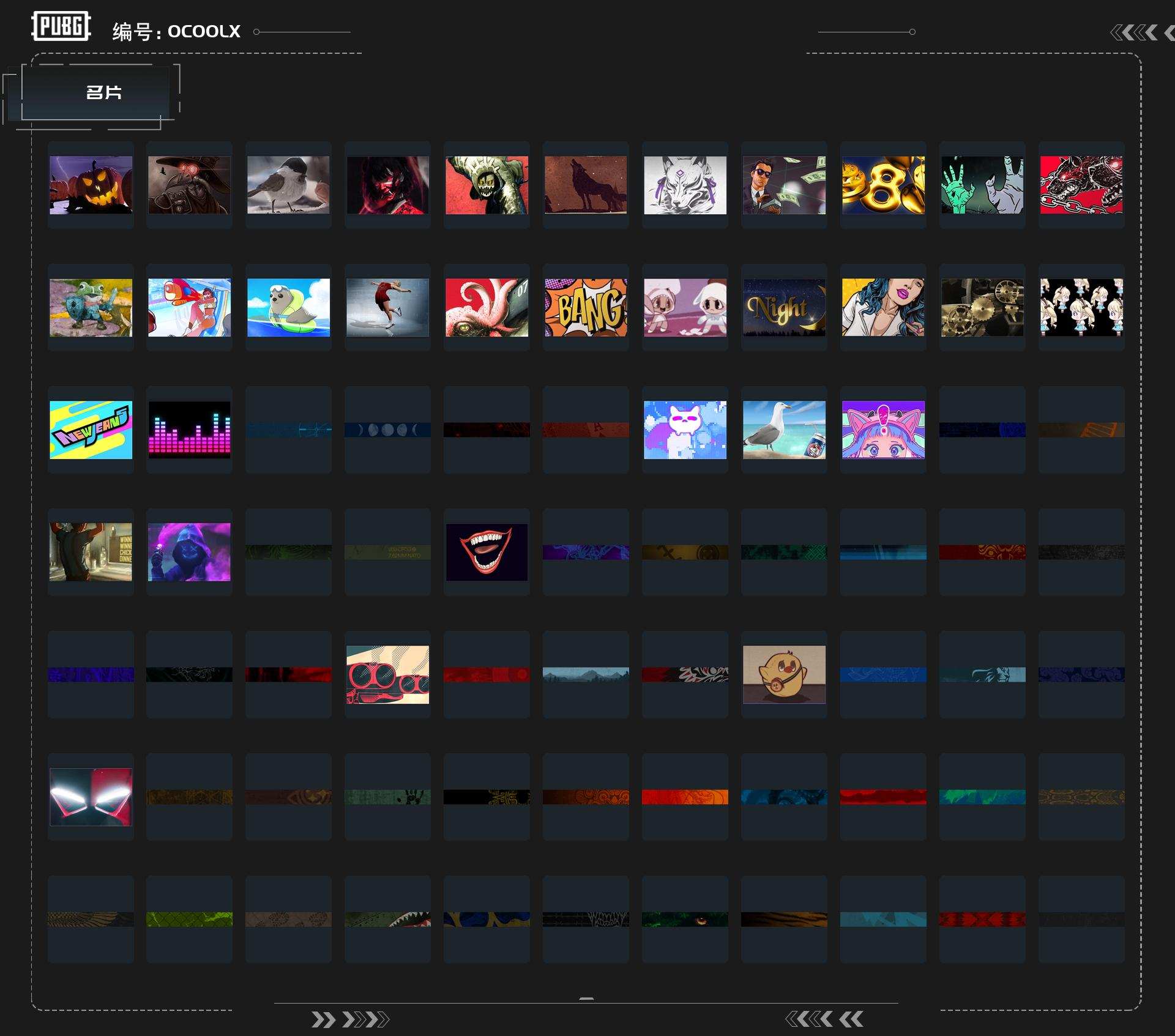Select the laughing red lips nameplate
Image resolution: width=1175 pixels, height=1036 pixels.
(x=487, y=552)
